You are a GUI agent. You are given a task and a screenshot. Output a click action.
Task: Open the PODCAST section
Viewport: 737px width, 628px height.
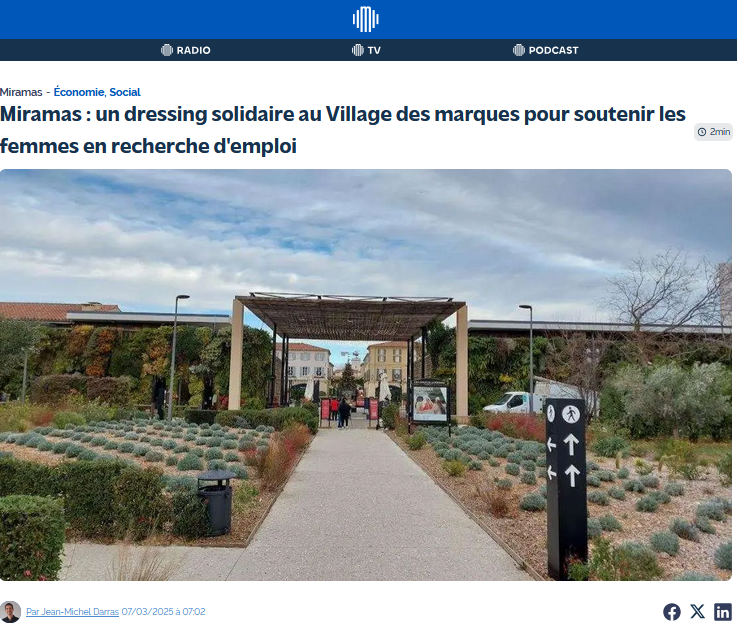point(546,50)
